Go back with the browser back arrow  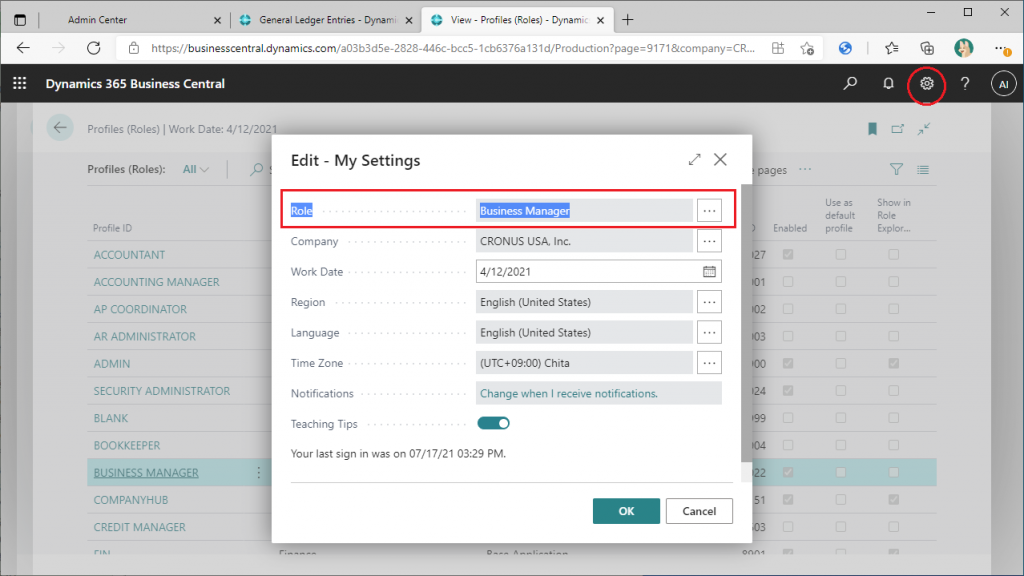(24, 48)
